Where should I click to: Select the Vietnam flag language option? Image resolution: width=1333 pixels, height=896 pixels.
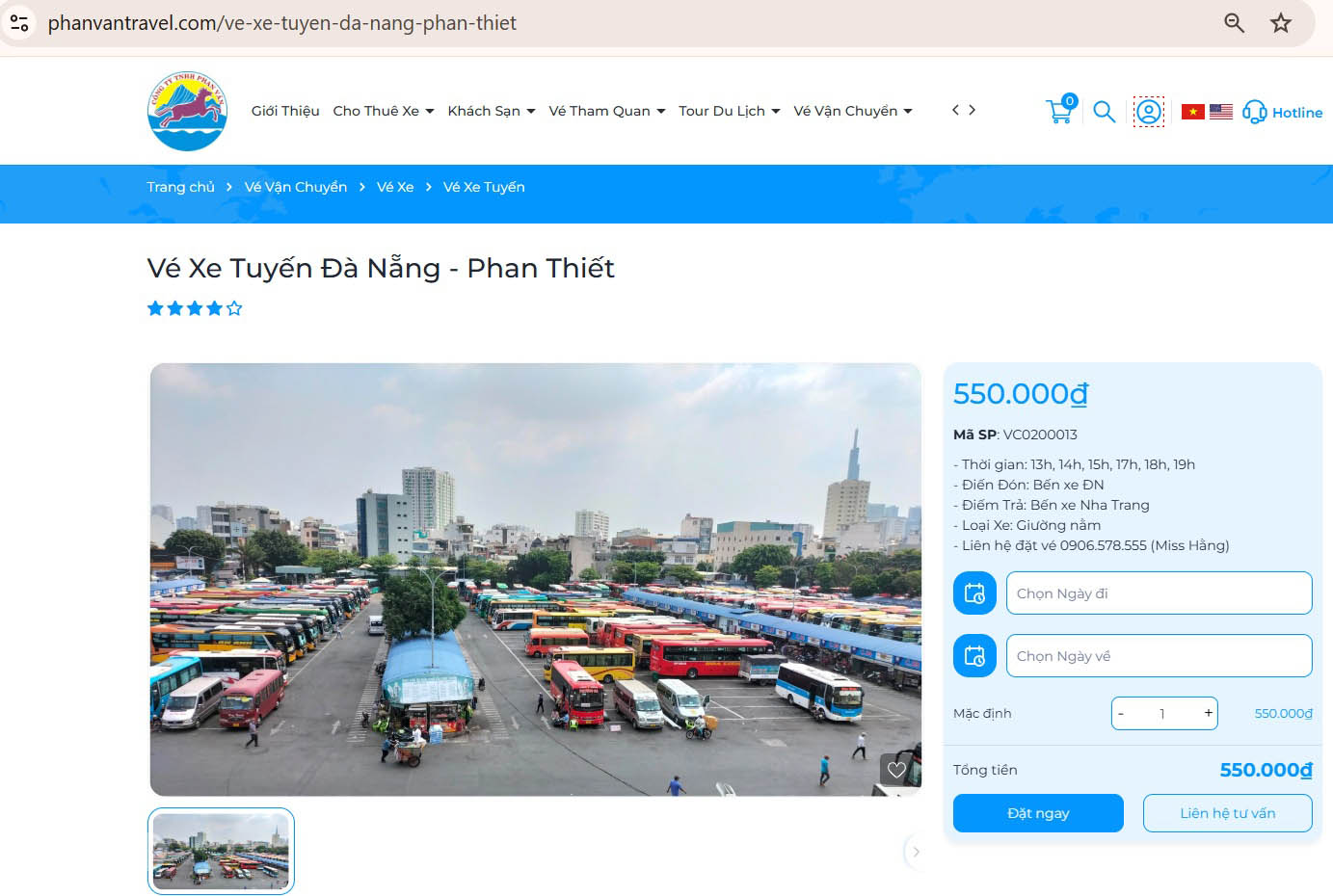pyautogui.click(x=1193, y=111)
